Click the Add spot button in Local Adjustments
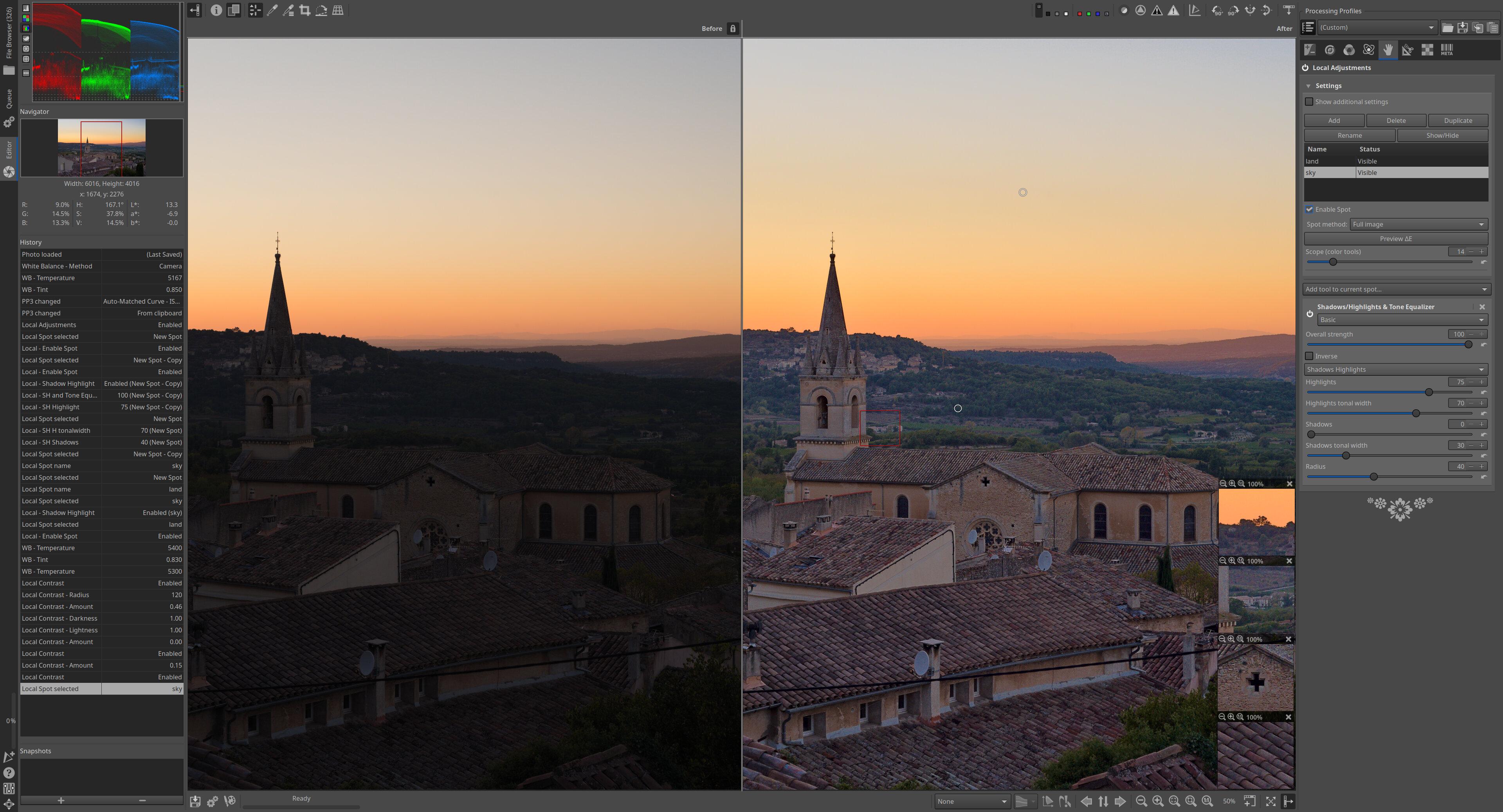 coord(1334,120)
